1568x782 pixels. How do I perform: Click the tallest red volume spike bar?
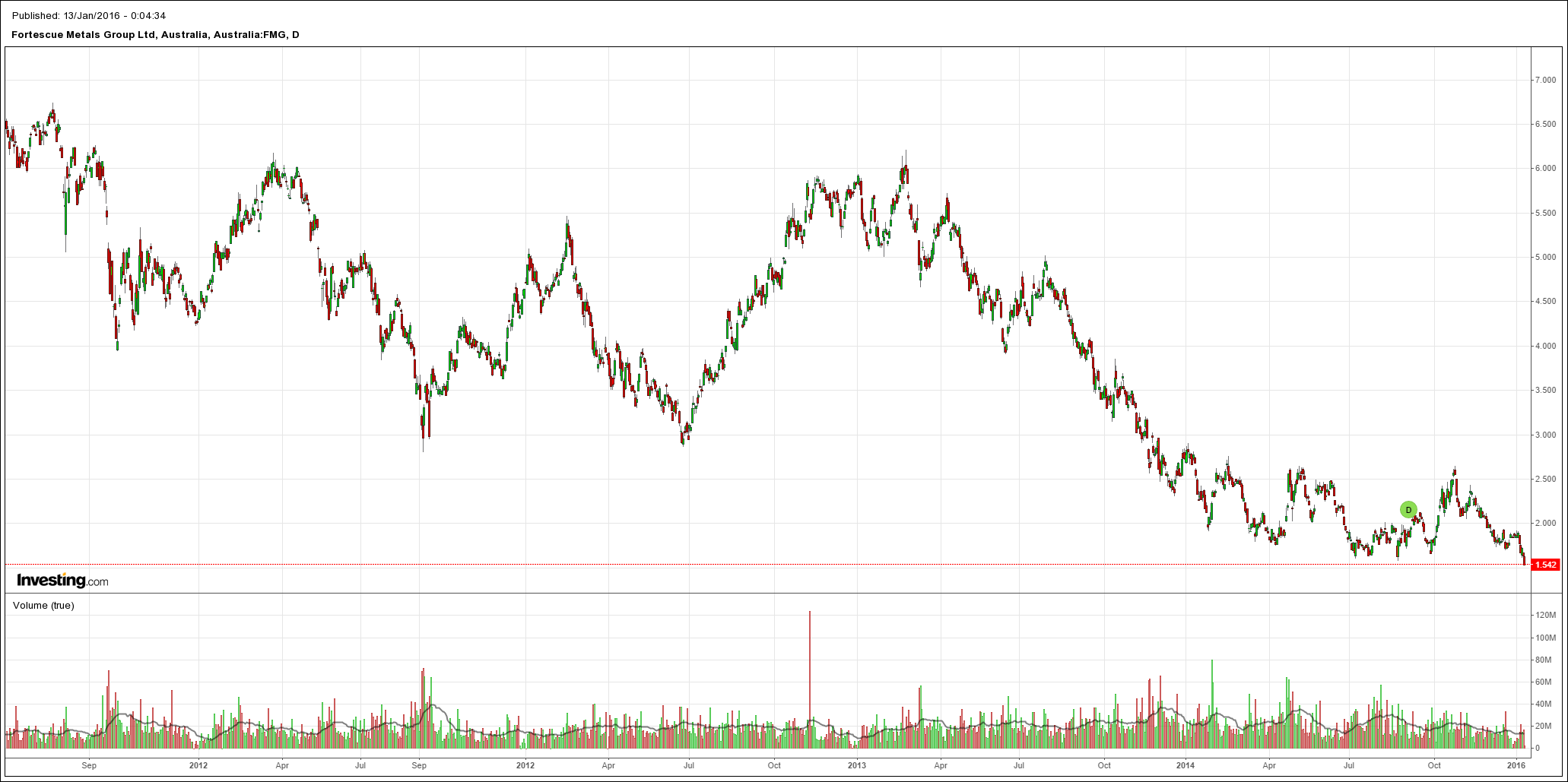pos(810,679)
